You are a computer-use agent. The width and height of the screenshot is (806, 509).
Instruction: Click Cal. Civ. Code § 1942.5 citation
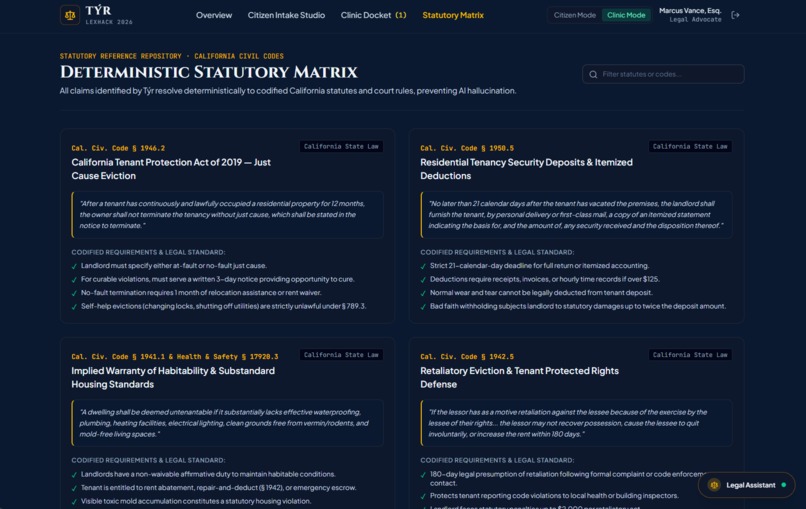(x=467, y=356)
